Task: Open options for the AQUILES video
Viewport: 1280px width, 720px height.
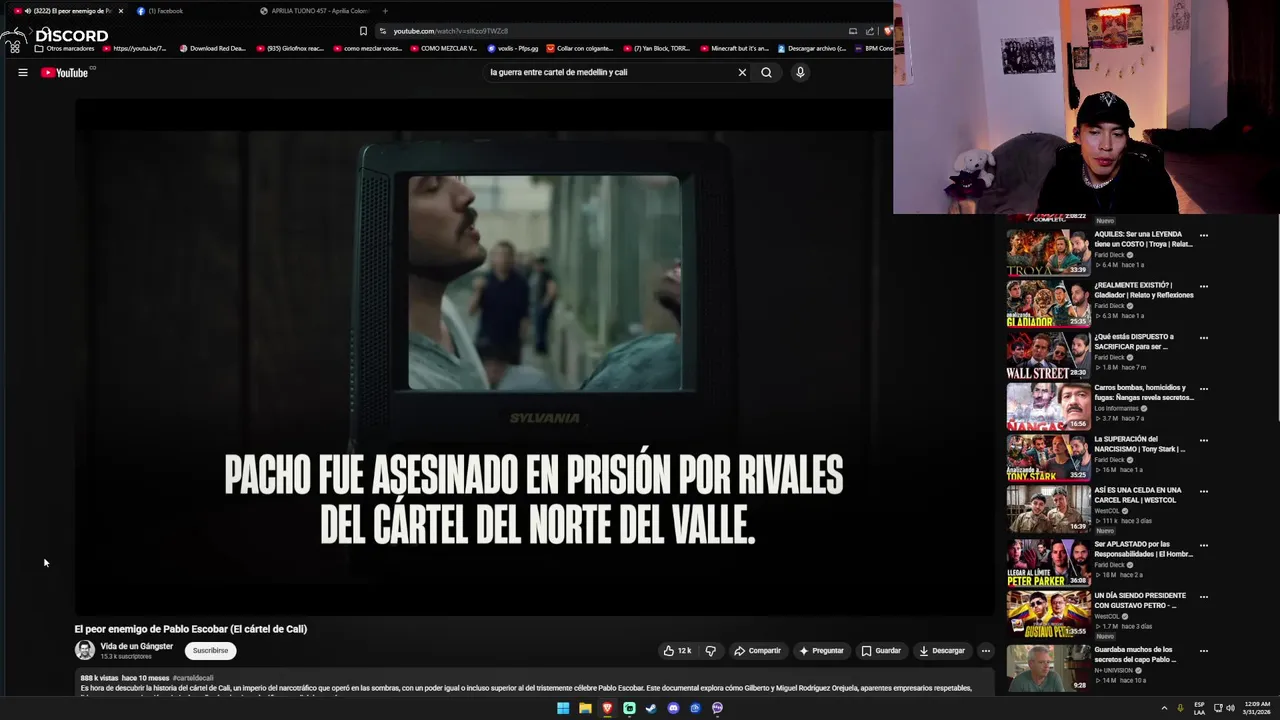Action: pos(1204,236)
